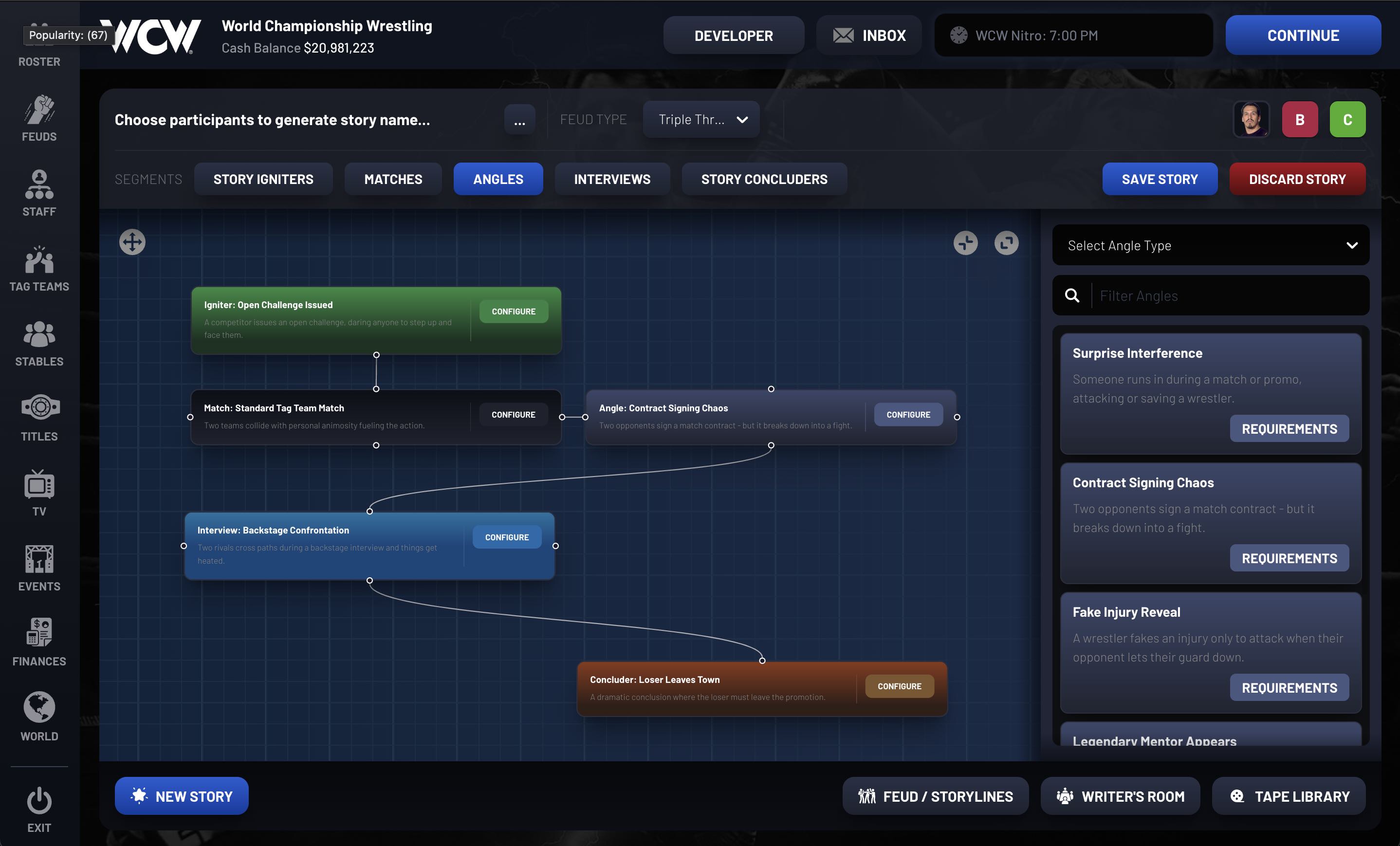This screenshot has height=846, width=1400.
Task: Click the story name placeholder title
Action: 272,120
